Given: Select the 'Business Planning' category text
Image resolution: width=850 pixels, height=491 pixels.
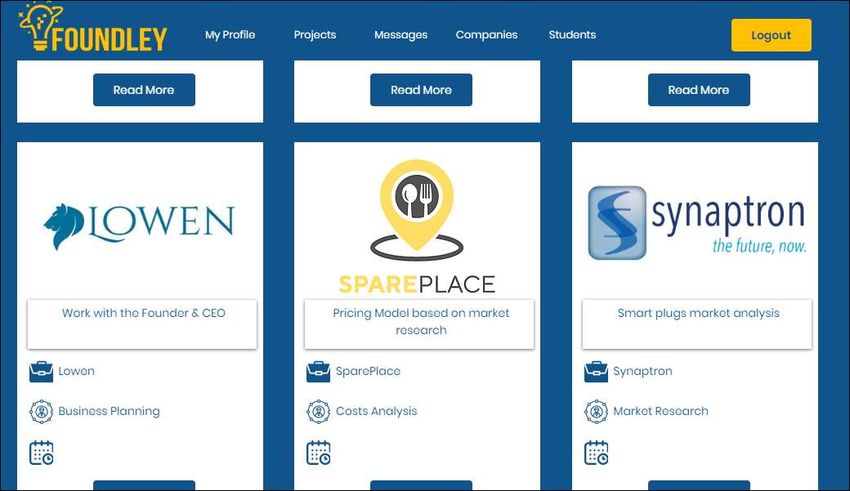Looking at the screenshot, I should point(109,411).
